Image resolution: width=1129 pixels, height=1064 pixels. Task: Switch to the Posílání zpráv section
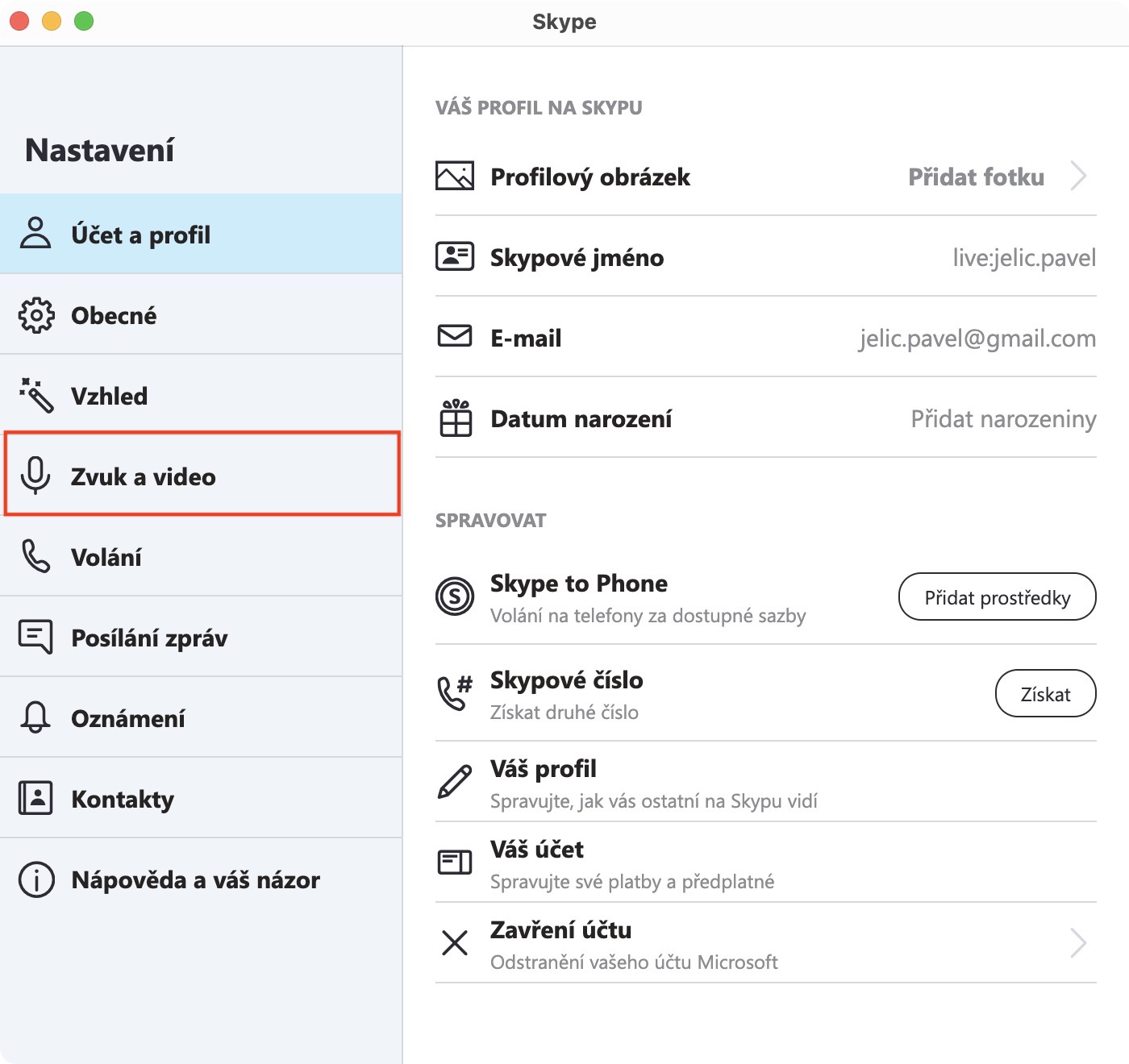149,638
